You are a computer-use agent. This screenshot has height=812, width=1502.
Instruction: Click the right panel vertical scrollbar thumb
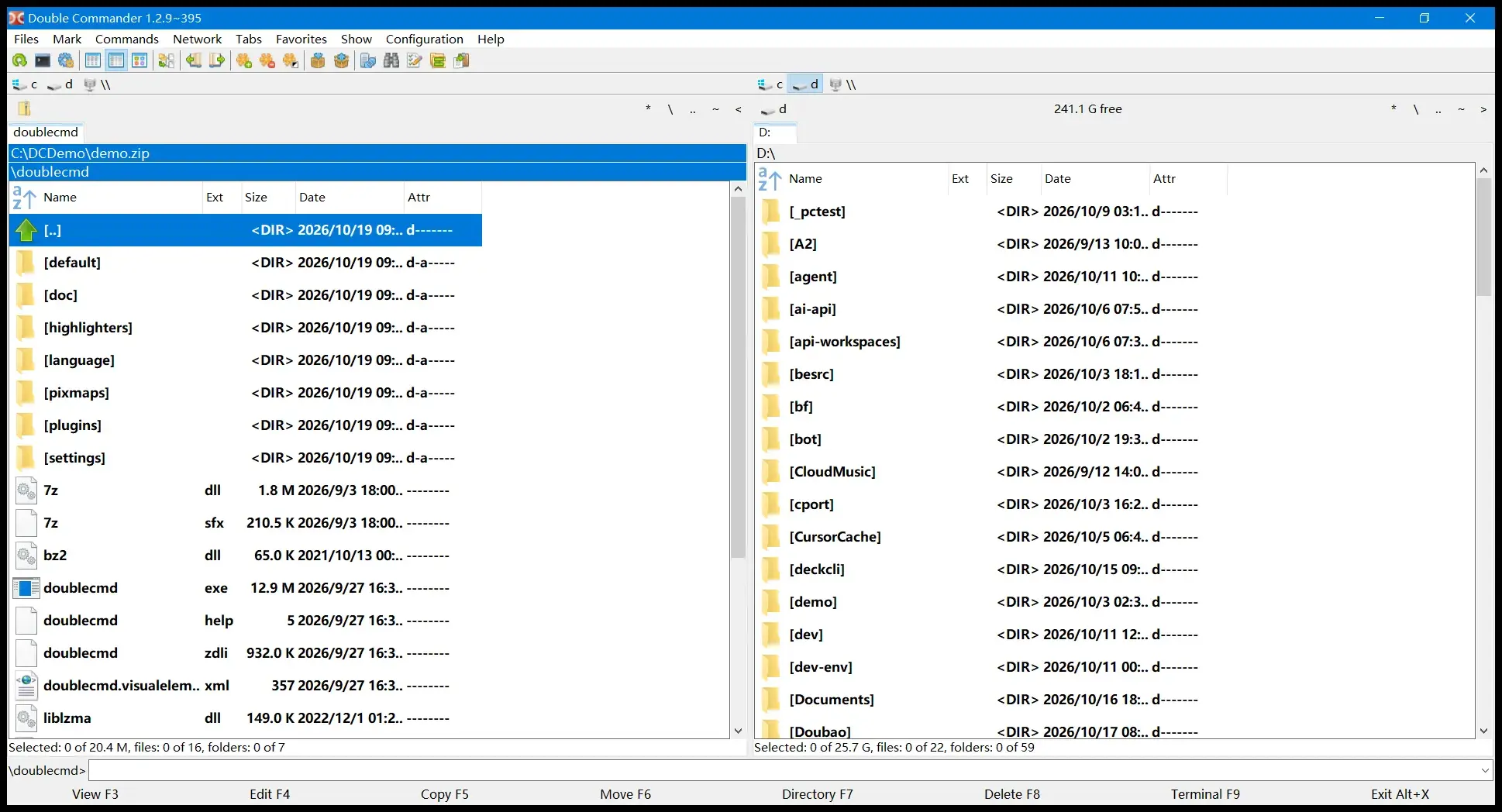1483,237
